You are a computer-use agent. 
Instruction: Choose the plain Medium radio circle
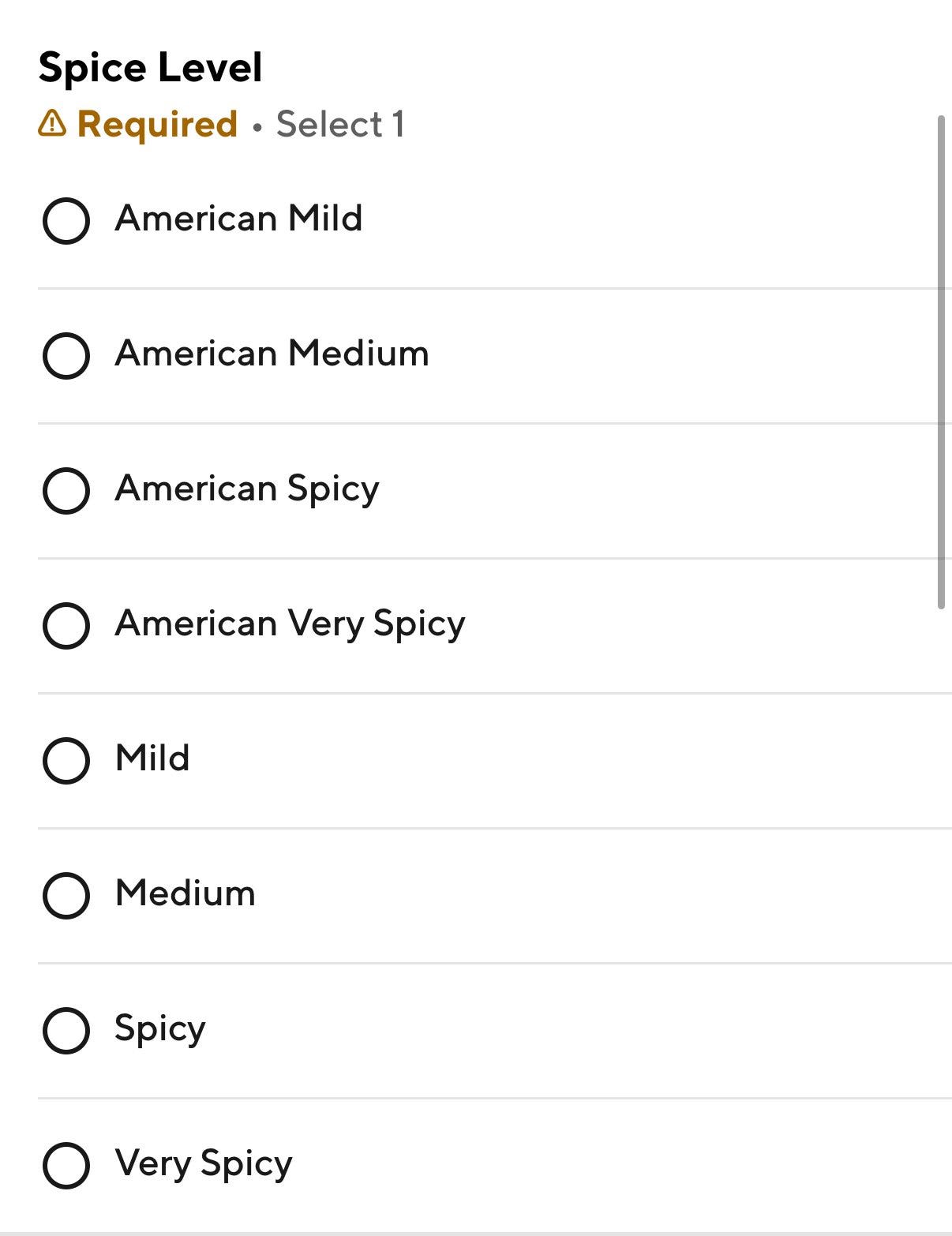point(66,895)
